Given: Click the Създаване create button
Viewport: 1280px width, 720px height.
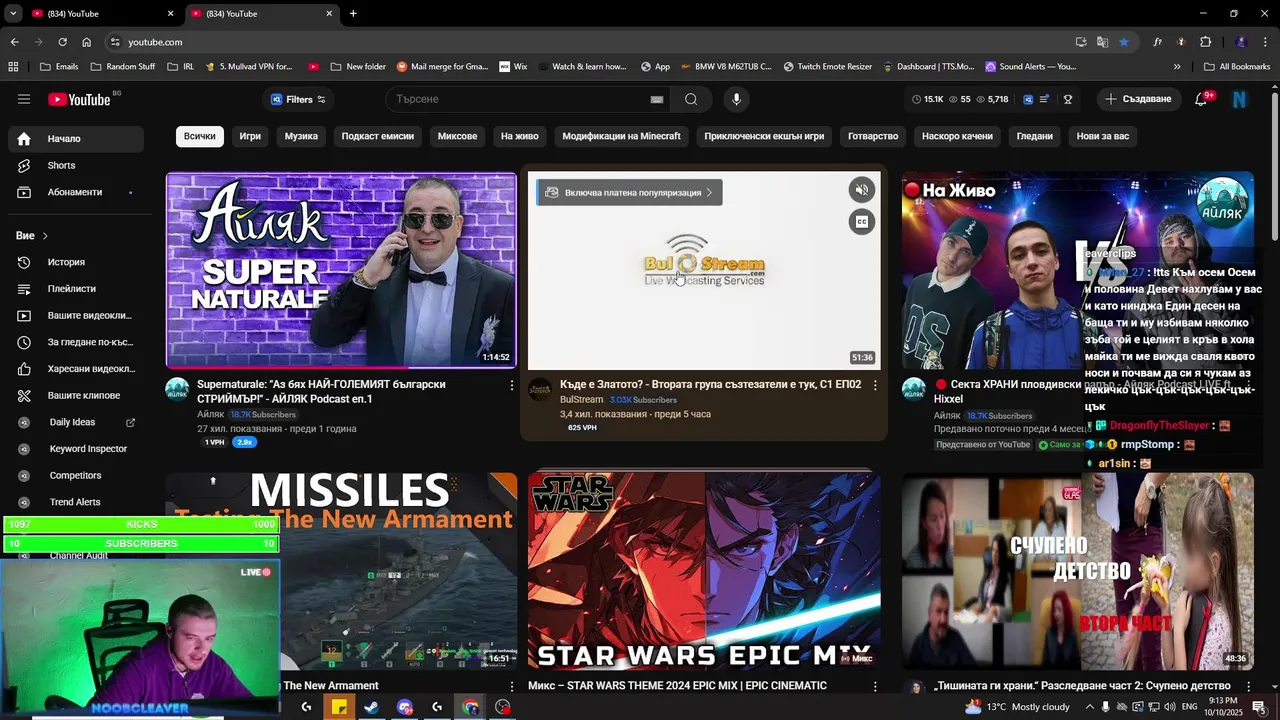Looking at the screenshot, I should coord(1138,99).
